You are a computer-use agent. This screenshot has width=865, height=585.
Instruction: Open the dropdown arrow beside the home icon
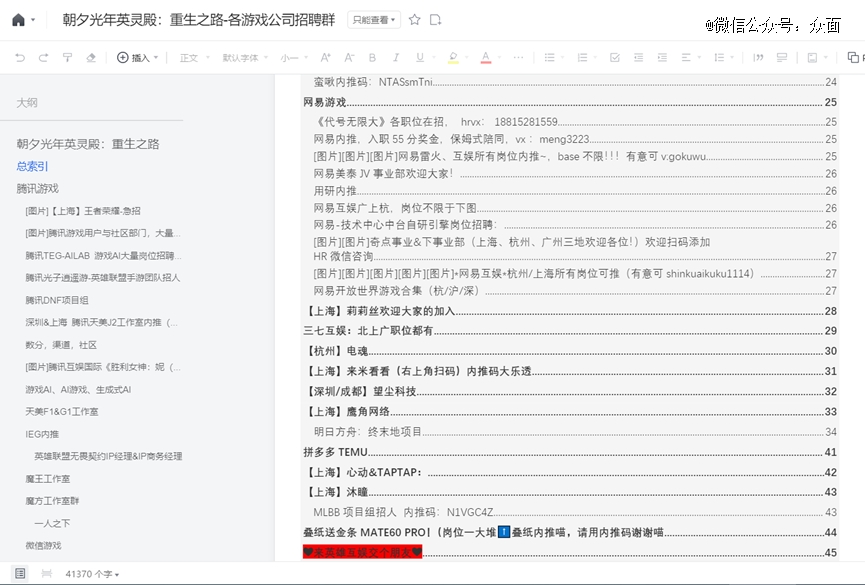click(33, 20)
